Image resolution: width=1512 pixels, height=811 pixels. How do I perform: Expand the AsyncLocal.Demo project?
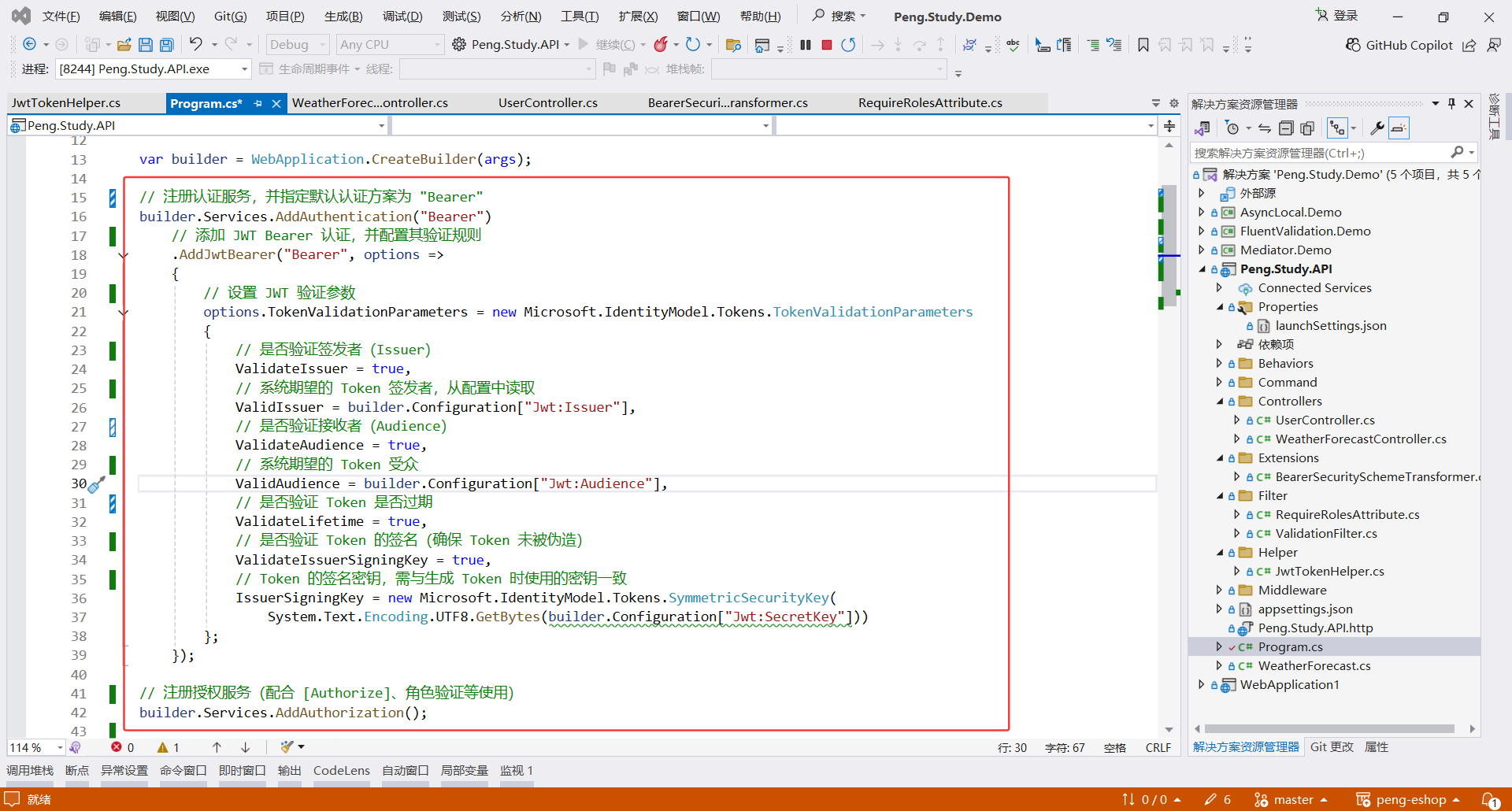[x=1202, y=213]
